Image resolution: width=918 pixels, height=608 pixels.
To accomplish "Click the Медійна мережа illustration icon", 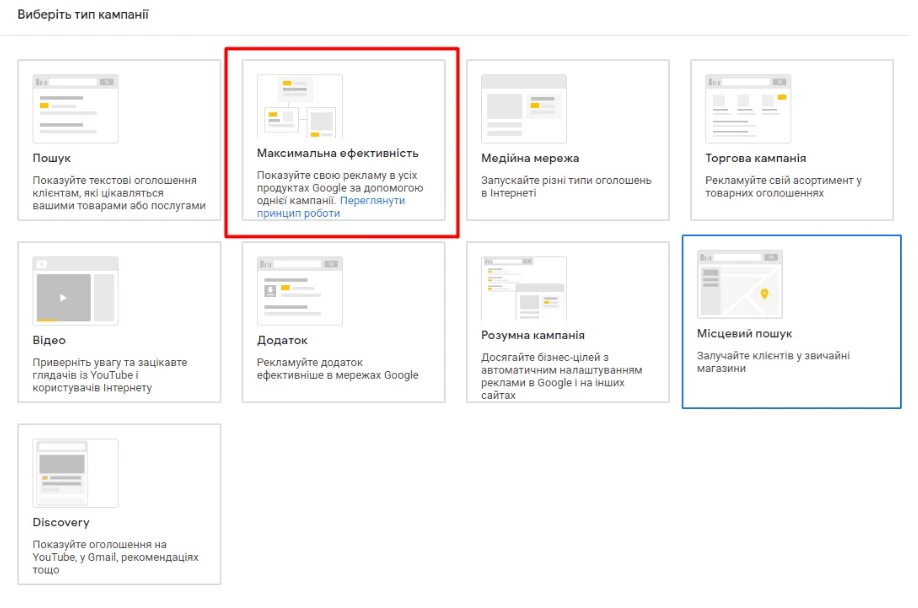I will pos(524,108).
